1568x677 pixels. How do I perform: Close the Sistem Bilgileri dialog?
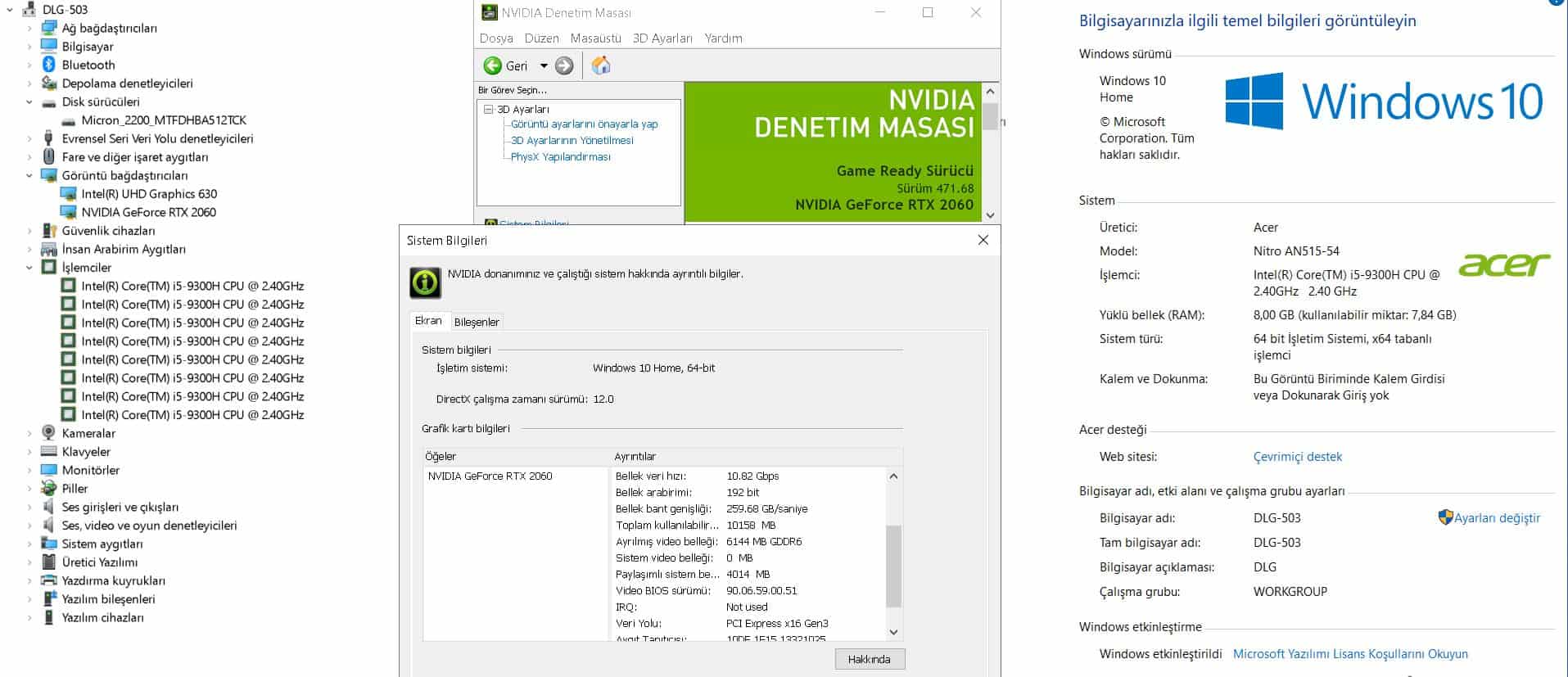coord(983,240)
